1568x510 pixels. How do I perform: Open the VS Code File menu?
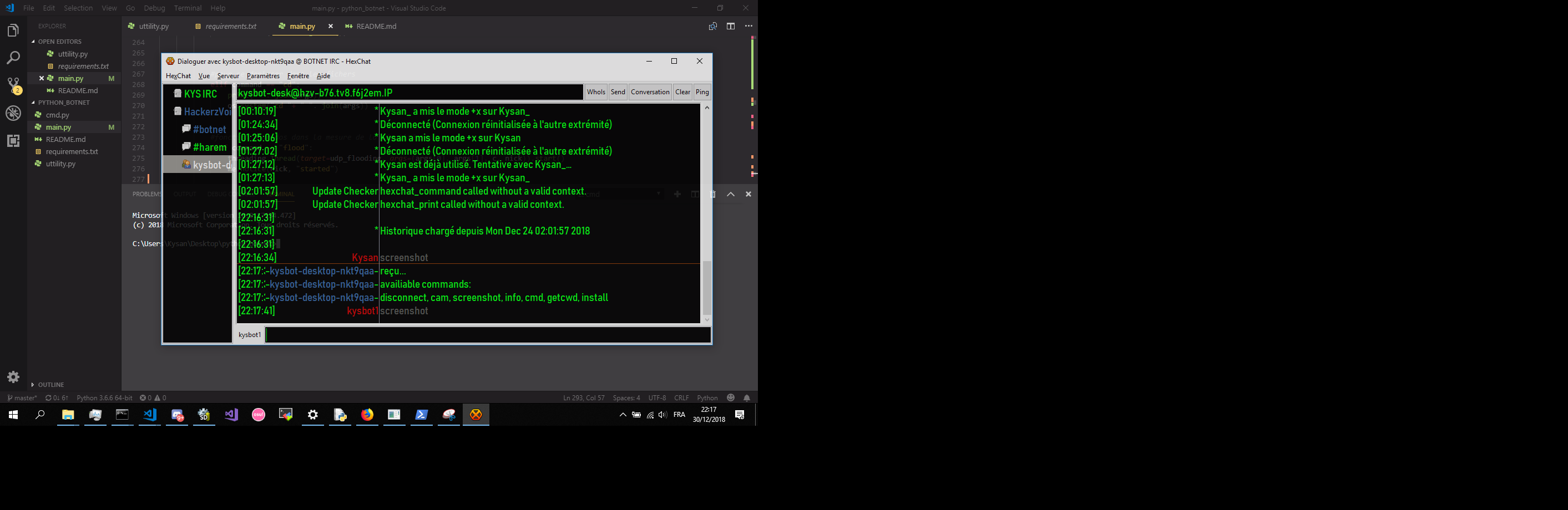click(29, 8)
